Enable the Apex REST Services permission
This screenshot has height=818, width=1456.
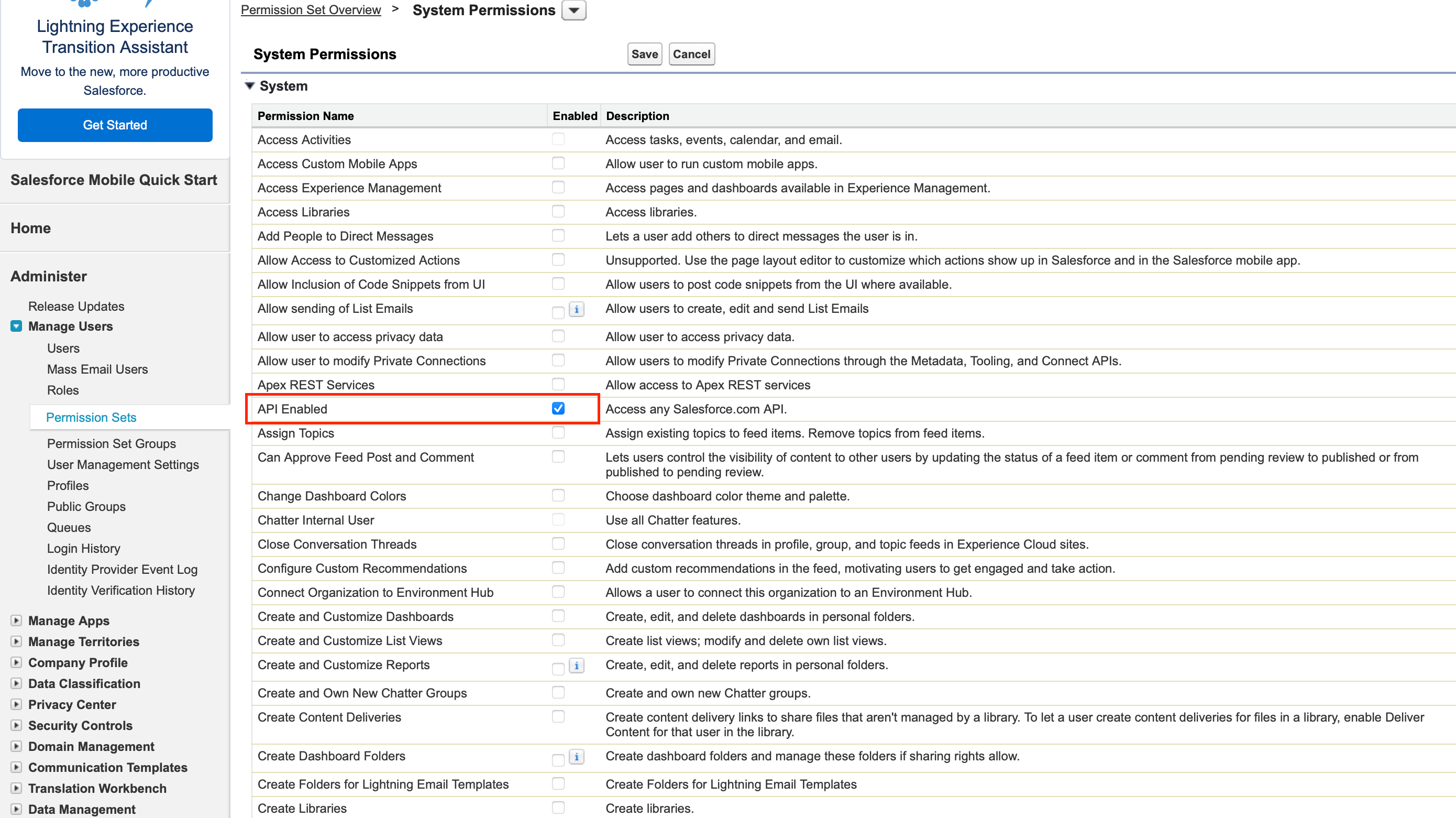(x=558, y=384)
